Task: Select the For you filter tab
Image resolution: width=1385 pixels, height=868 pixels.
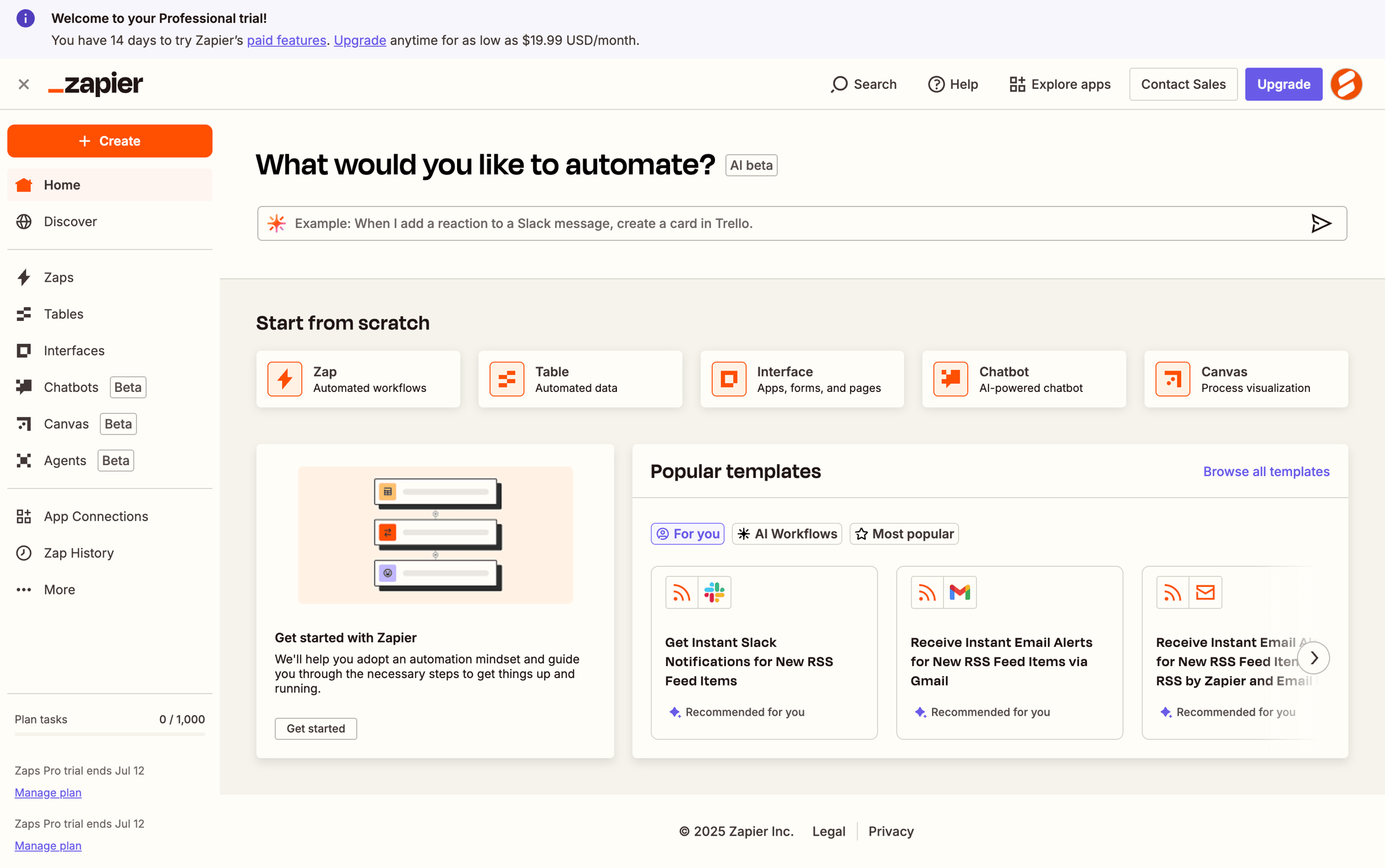Action: click(x=687, y=534)
